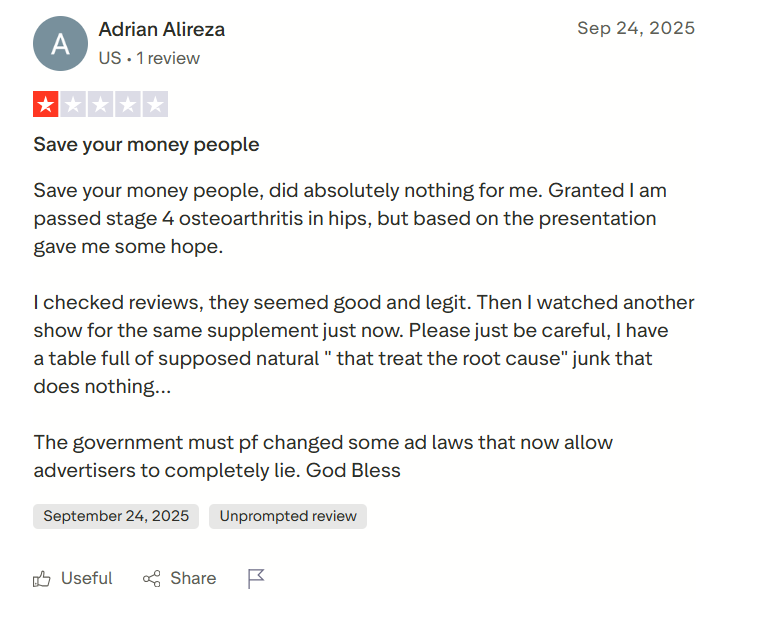The height and width of the screenshot is (623, 762).
Task: Click the thumbs-up Useful icon
Action: click(x=42, y=578)
